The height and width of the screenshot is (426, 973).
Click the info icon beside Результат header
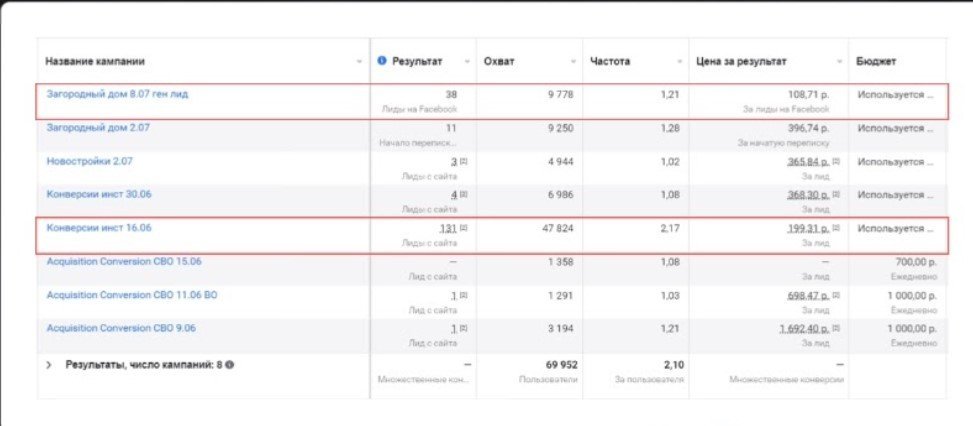(382, 61)
